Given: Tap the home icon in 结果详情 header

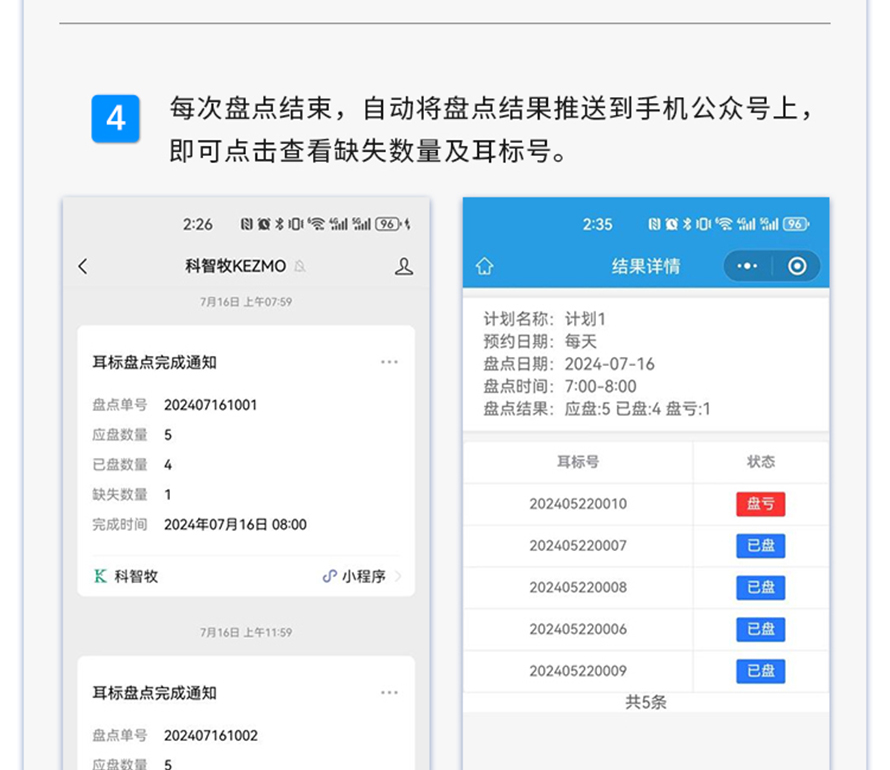Looking at the screenshot, I should (x=485, y=266).
